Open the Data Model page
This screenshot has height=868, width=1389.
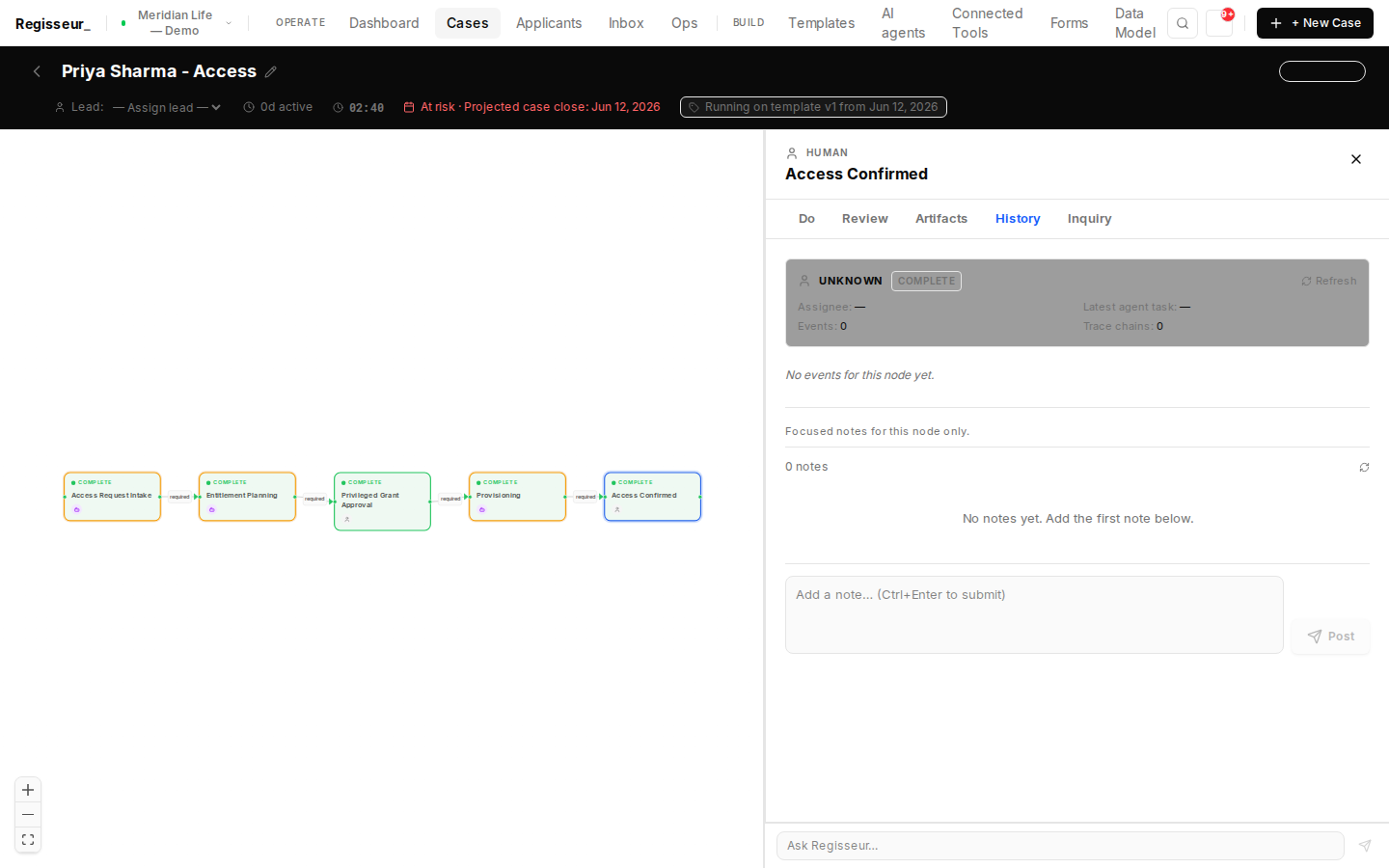pyautogui.click(x=1134, y=23)
